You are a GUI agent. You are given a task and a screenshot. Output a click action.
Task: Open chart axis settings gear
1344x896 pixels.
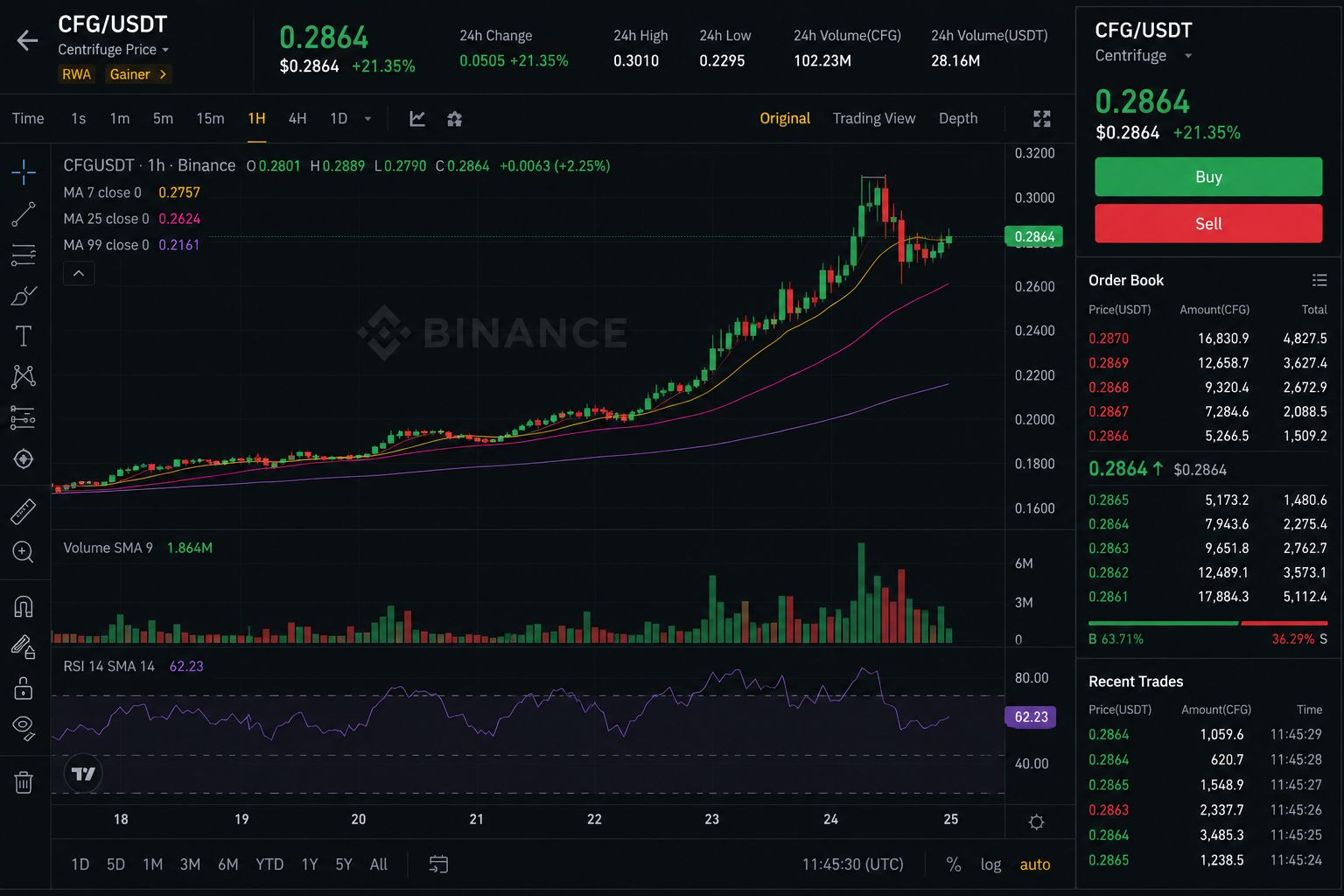[1037, 822]
